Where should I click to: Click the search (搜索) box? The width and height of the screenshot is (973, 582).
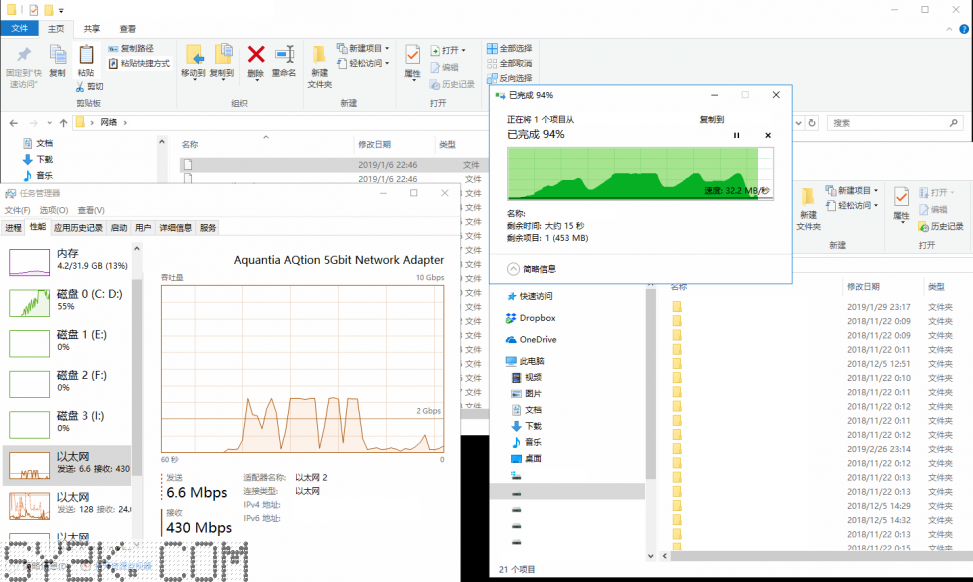click(x=894, y=123)
